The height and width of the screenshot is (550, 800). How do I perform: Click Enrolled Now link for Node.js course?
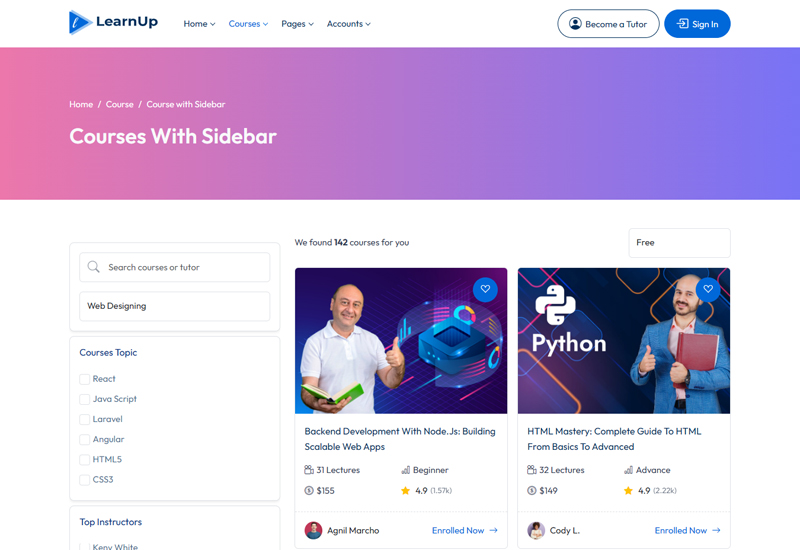click(464, 530)
